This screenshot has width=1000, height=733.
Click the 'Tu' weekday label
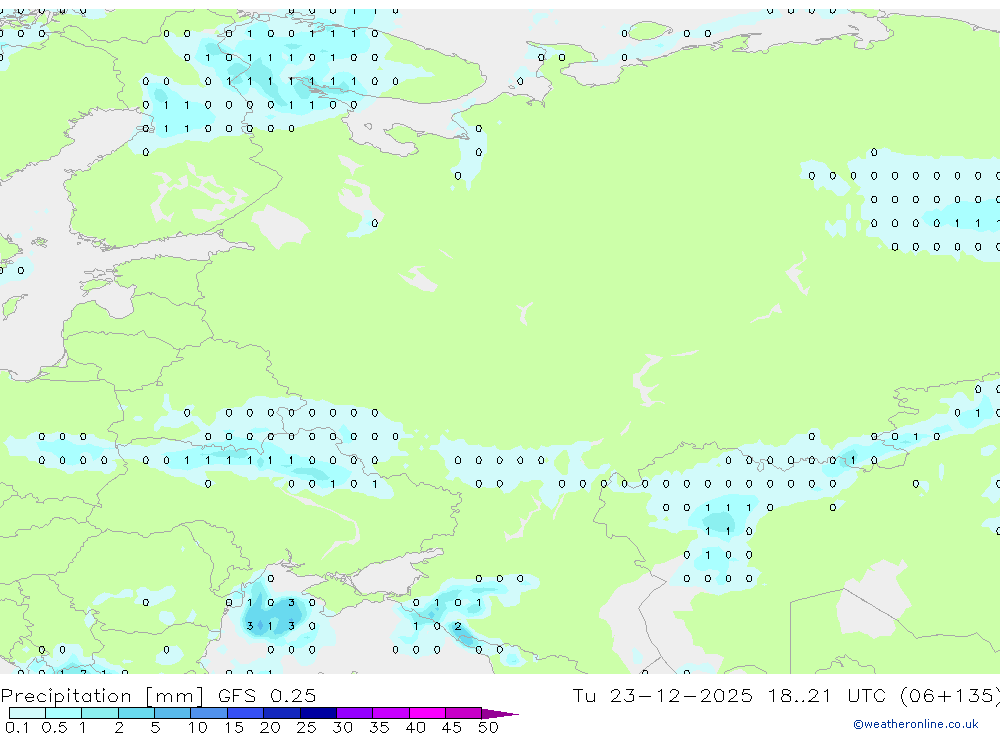pos(584,695)
